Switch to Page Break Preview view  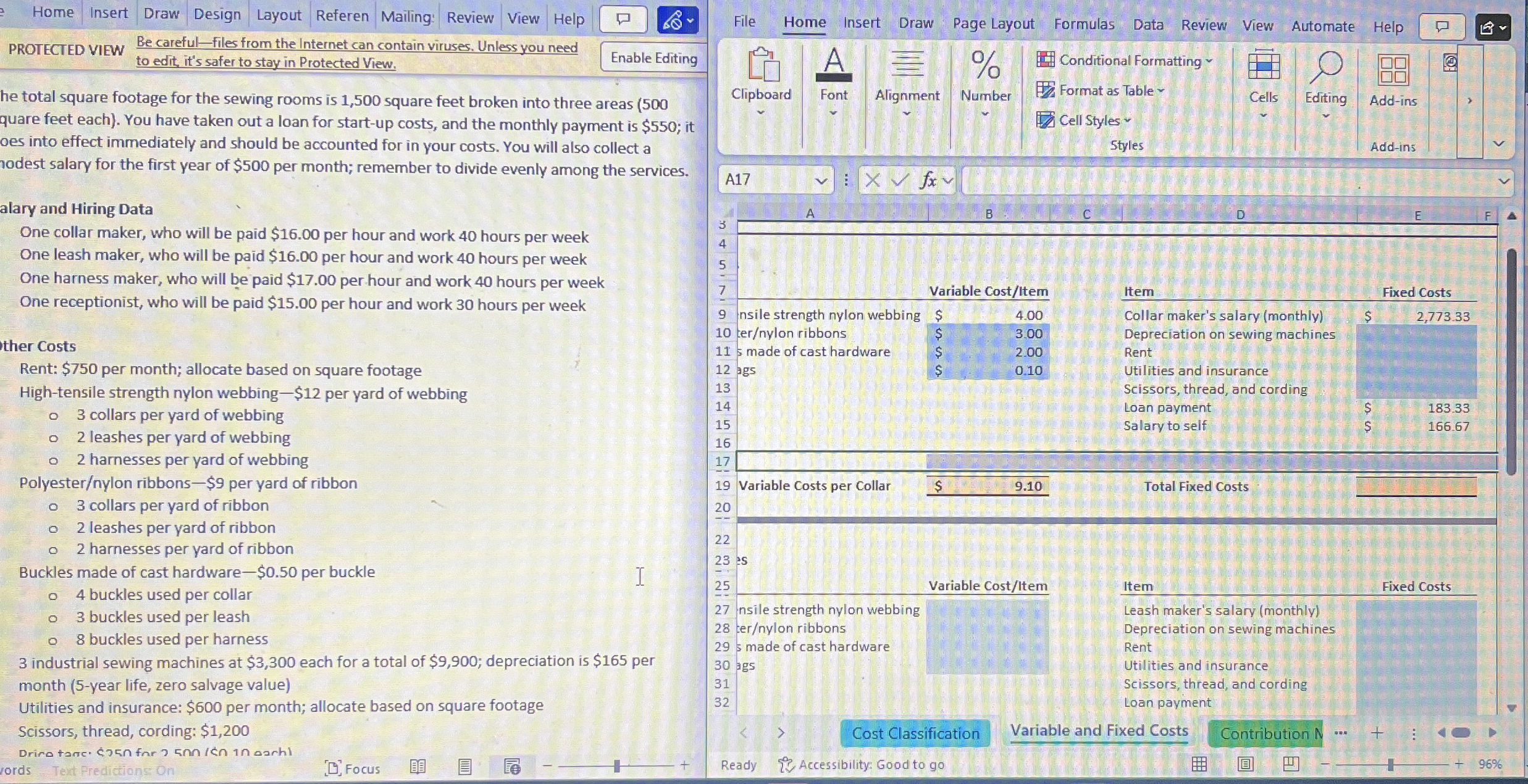tap(1290, 764)
